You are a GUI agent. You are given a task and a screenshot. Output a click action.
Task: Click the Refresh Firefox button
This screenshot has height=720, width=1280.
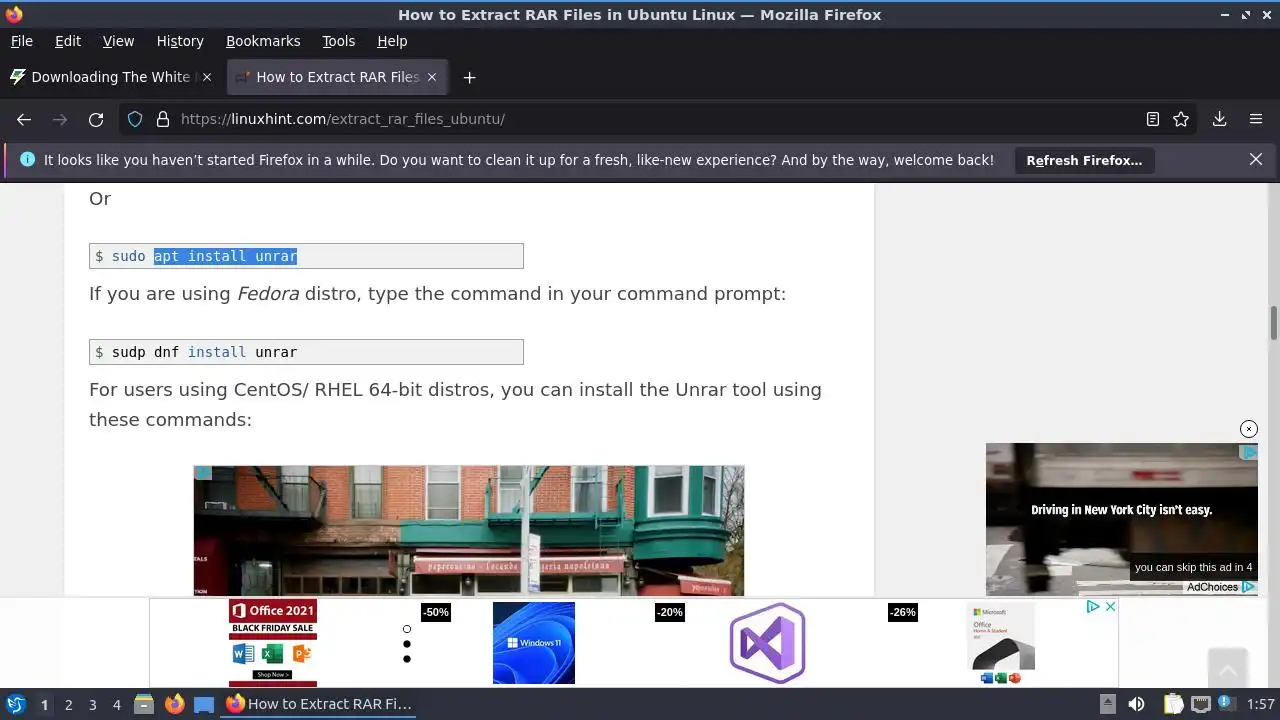point(1084,160)
